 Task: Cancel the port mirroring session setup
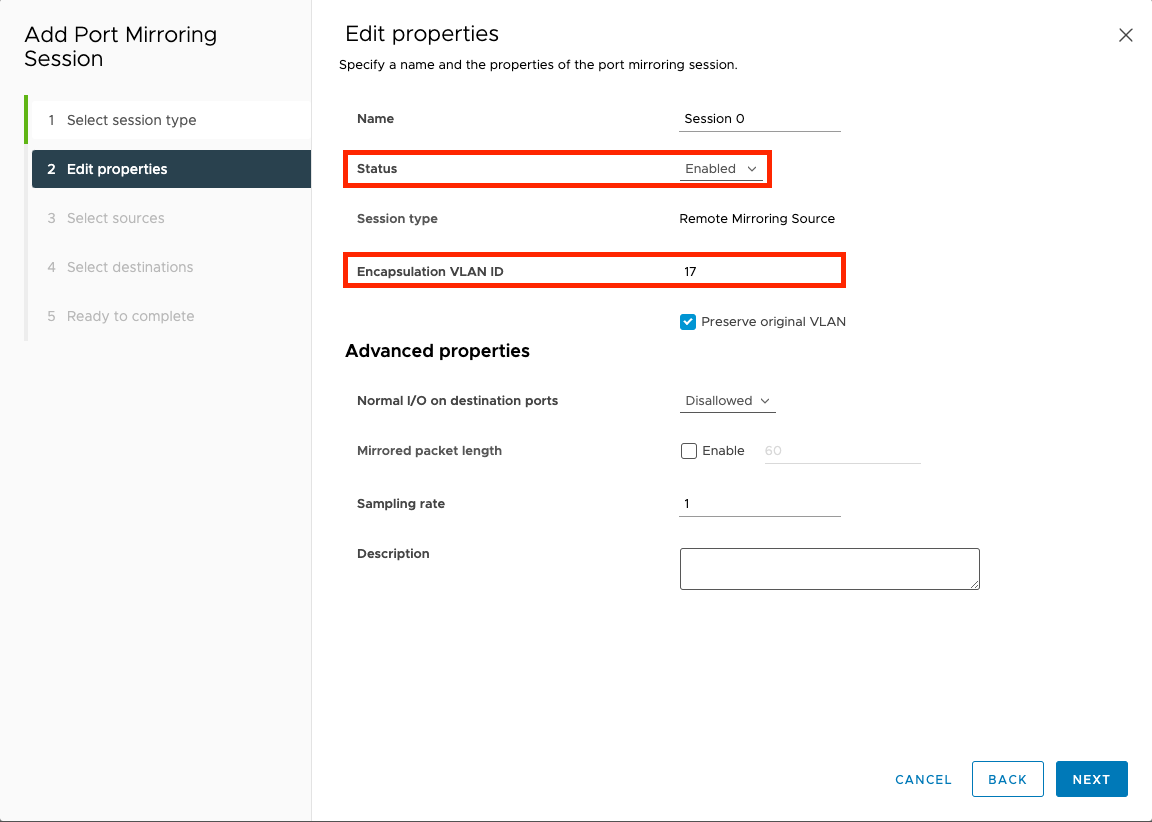(x=922, y=779)
